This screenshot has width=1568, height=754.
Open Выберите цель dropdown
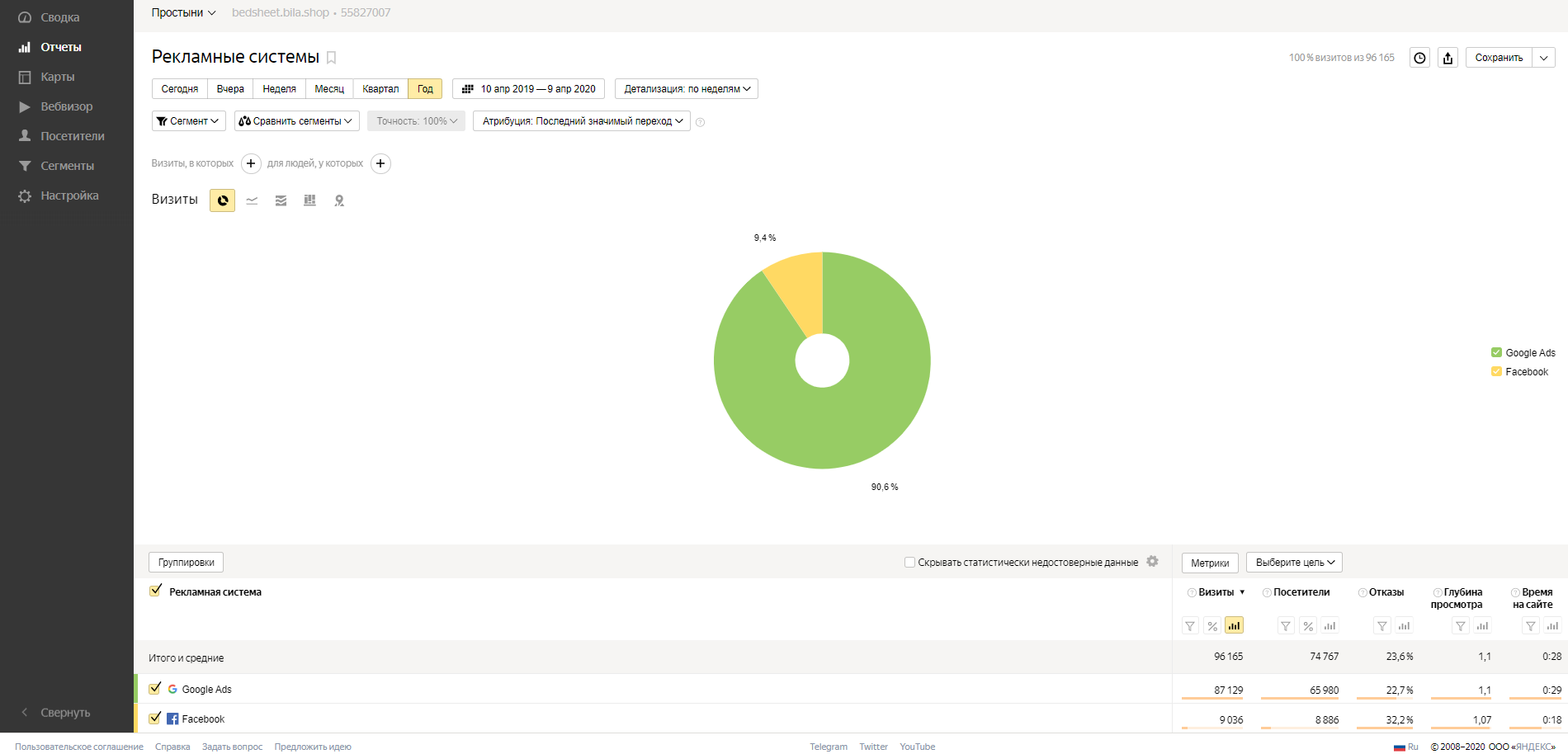[x=1294, y=563]
